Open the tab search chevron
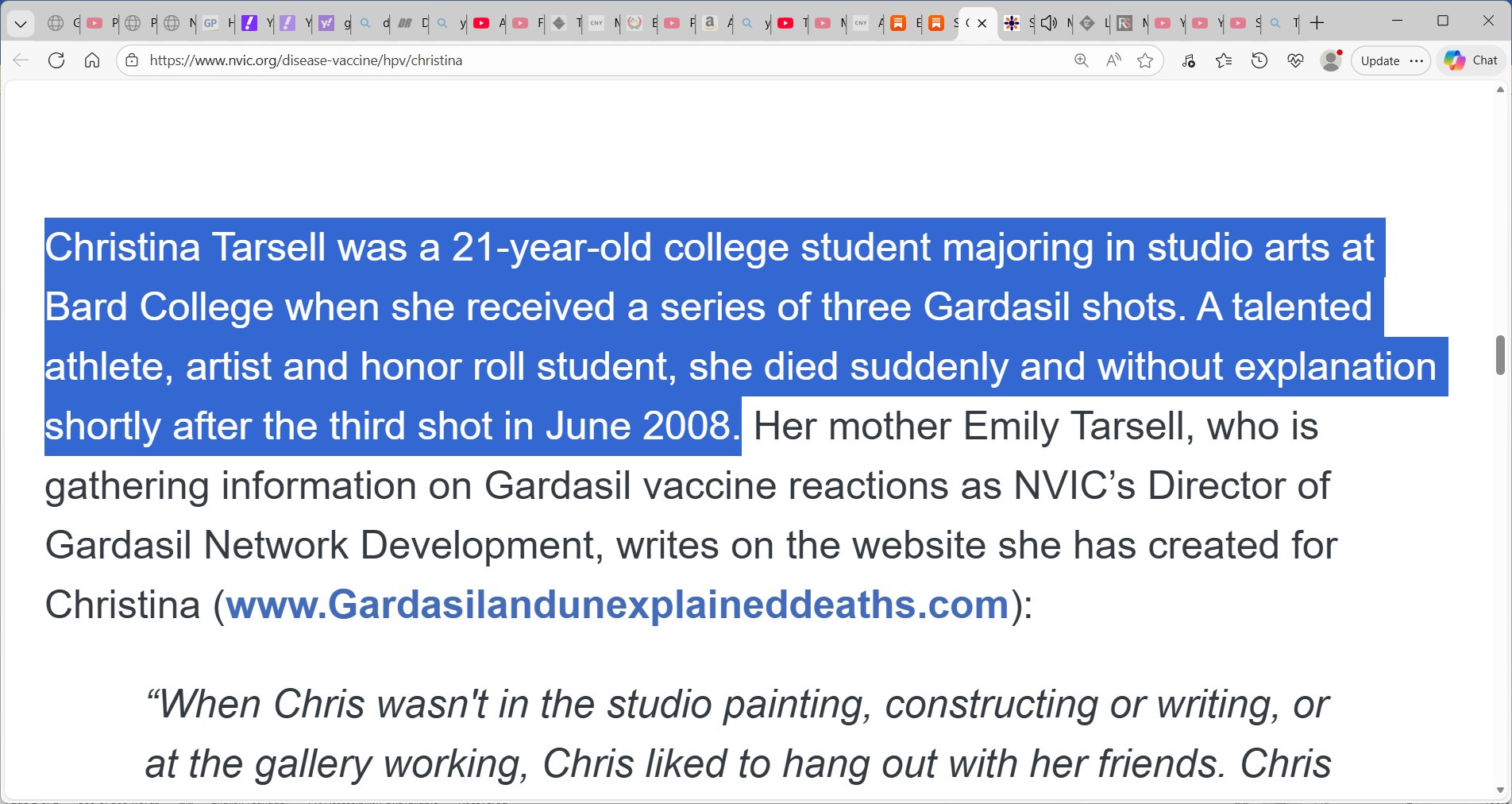This screenshot has width=1512, height=804. 21,23
